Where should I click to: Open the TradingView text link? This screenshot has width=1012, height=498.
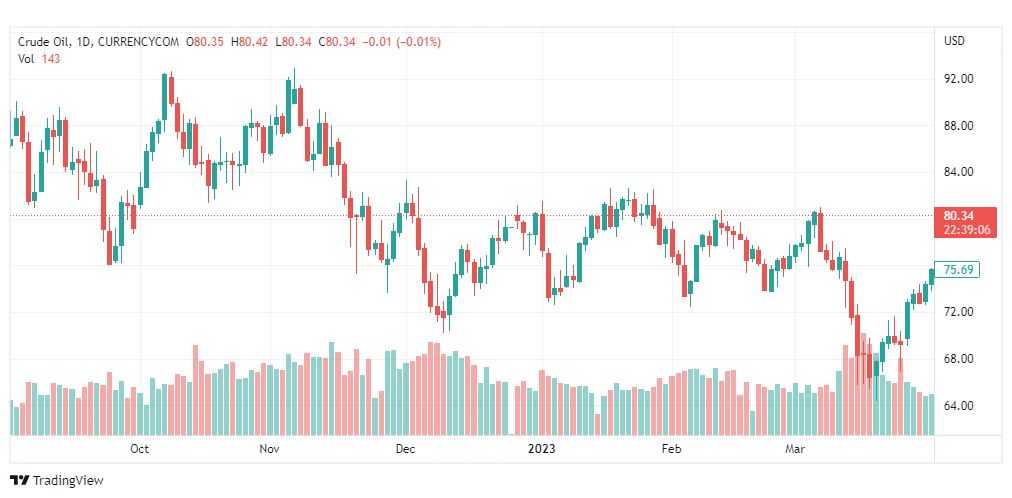coord(67,481)
